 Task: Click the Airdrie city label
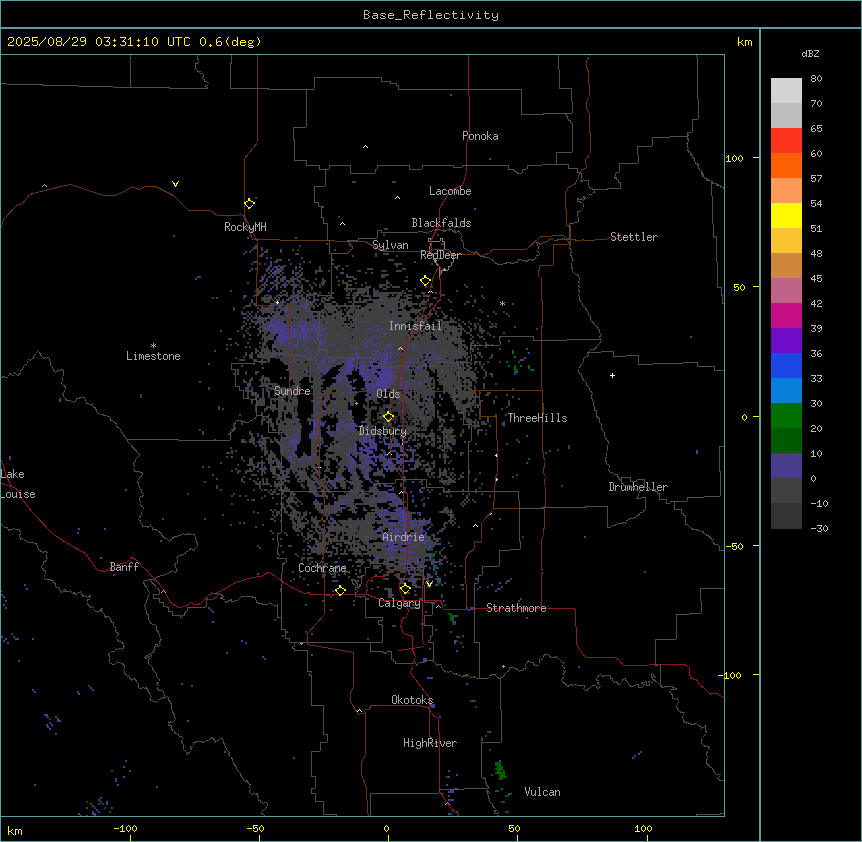(x=404, y=537)
